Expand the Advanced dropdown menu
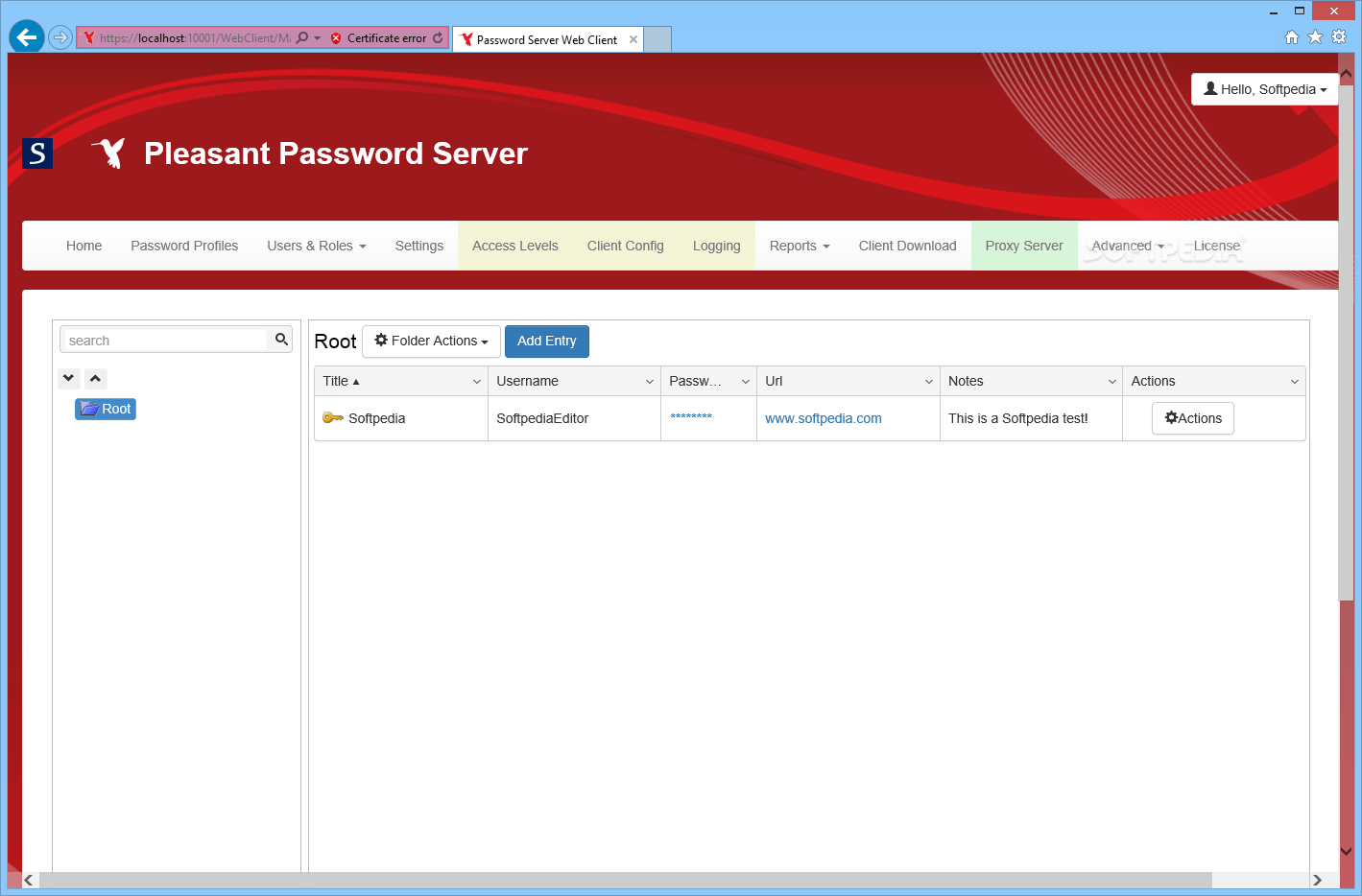 click(1128, 246)
